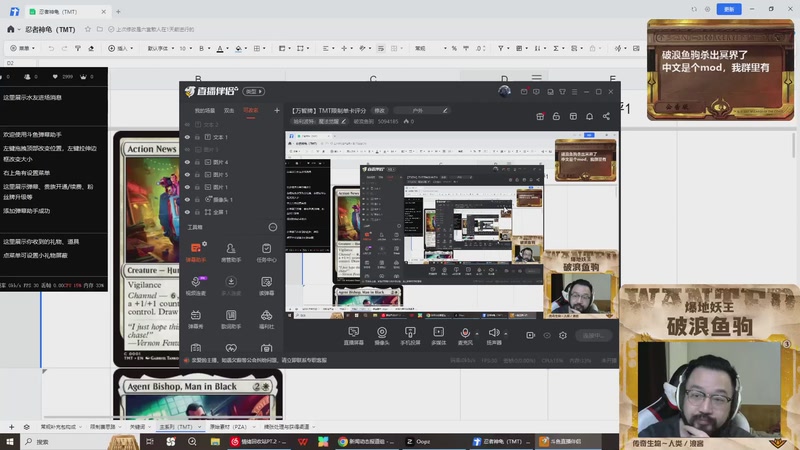Open the 任务中心 tool
800x450 pixels.
266,252
